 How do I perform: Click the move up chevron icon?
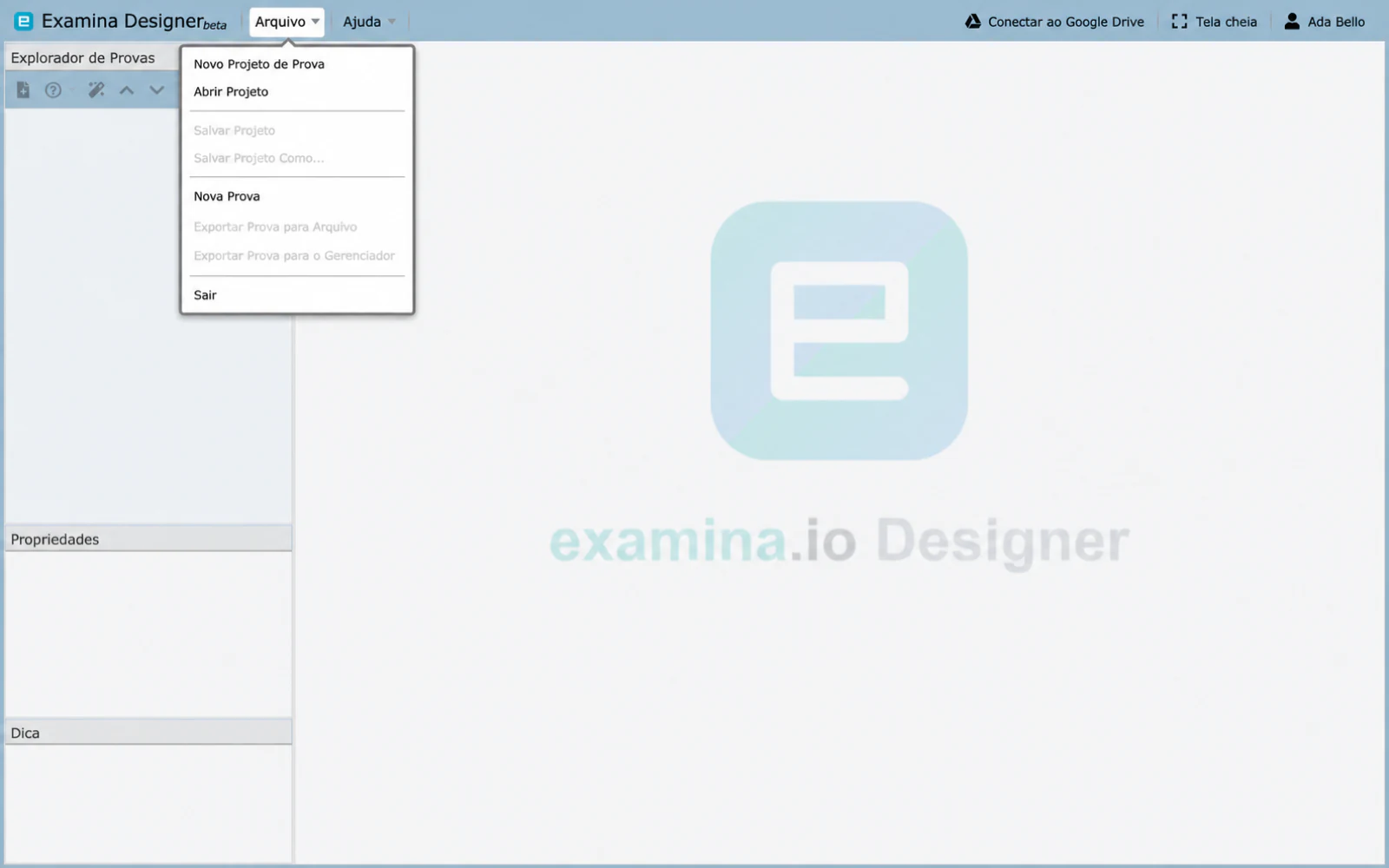point(127,89)
